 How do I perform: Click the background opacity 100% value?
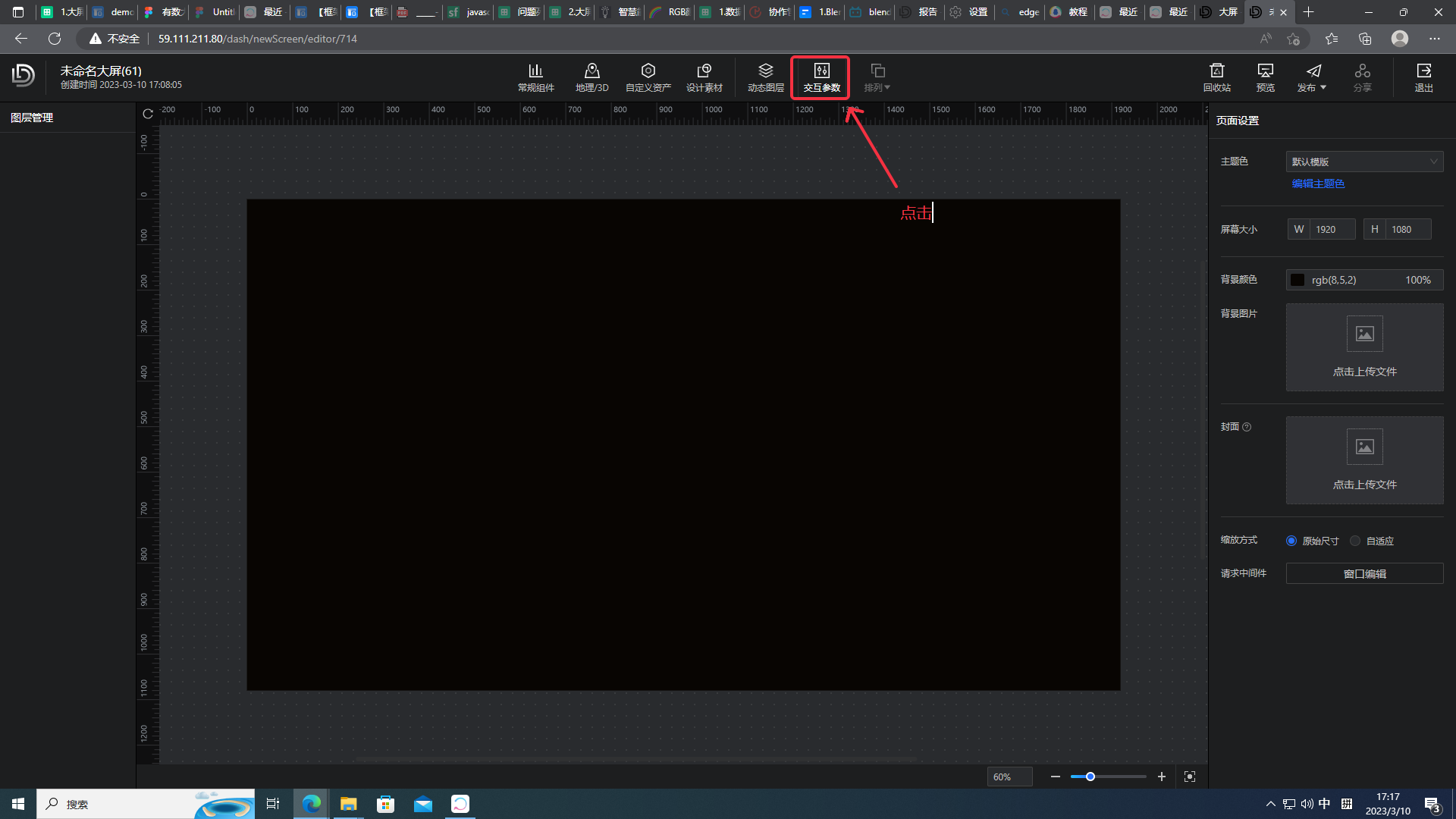(1417, 280)
